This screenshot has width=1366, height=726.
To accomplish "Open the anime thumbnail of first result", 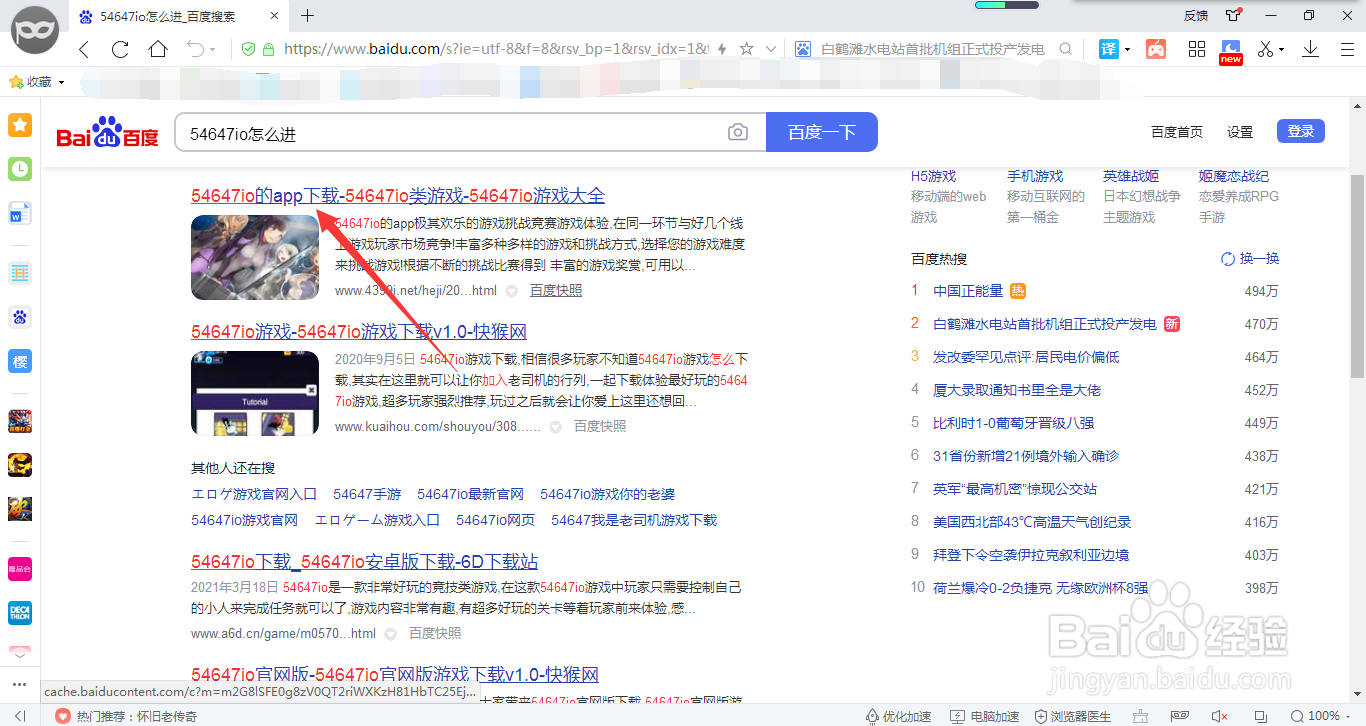I will (255, 257).
